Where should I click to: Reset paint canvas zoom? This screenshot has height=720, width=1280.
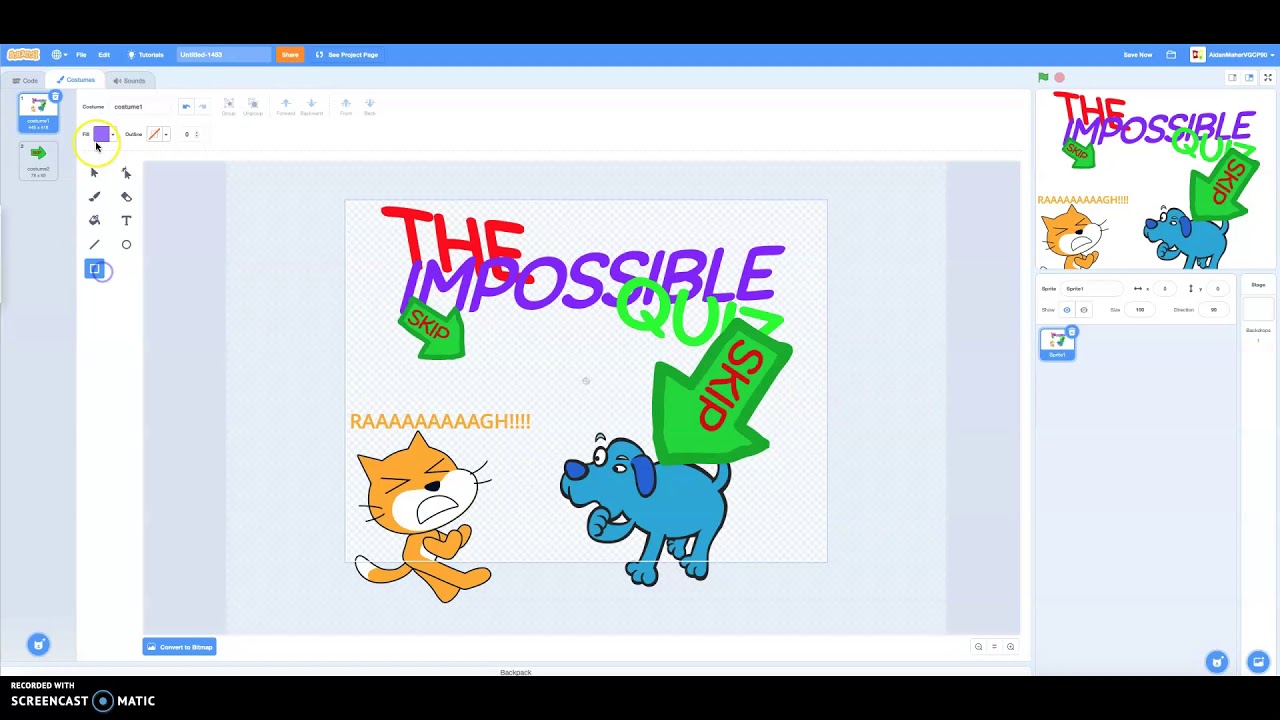click(994, 647)
